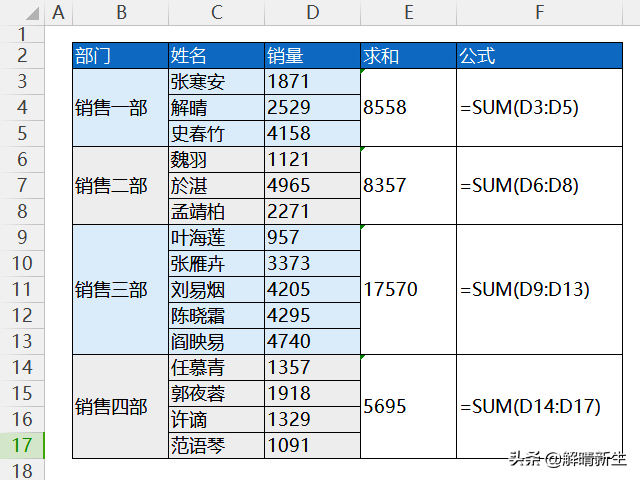640x480 pixels.
Task: Select row 16 header
Action: (22, 419)
